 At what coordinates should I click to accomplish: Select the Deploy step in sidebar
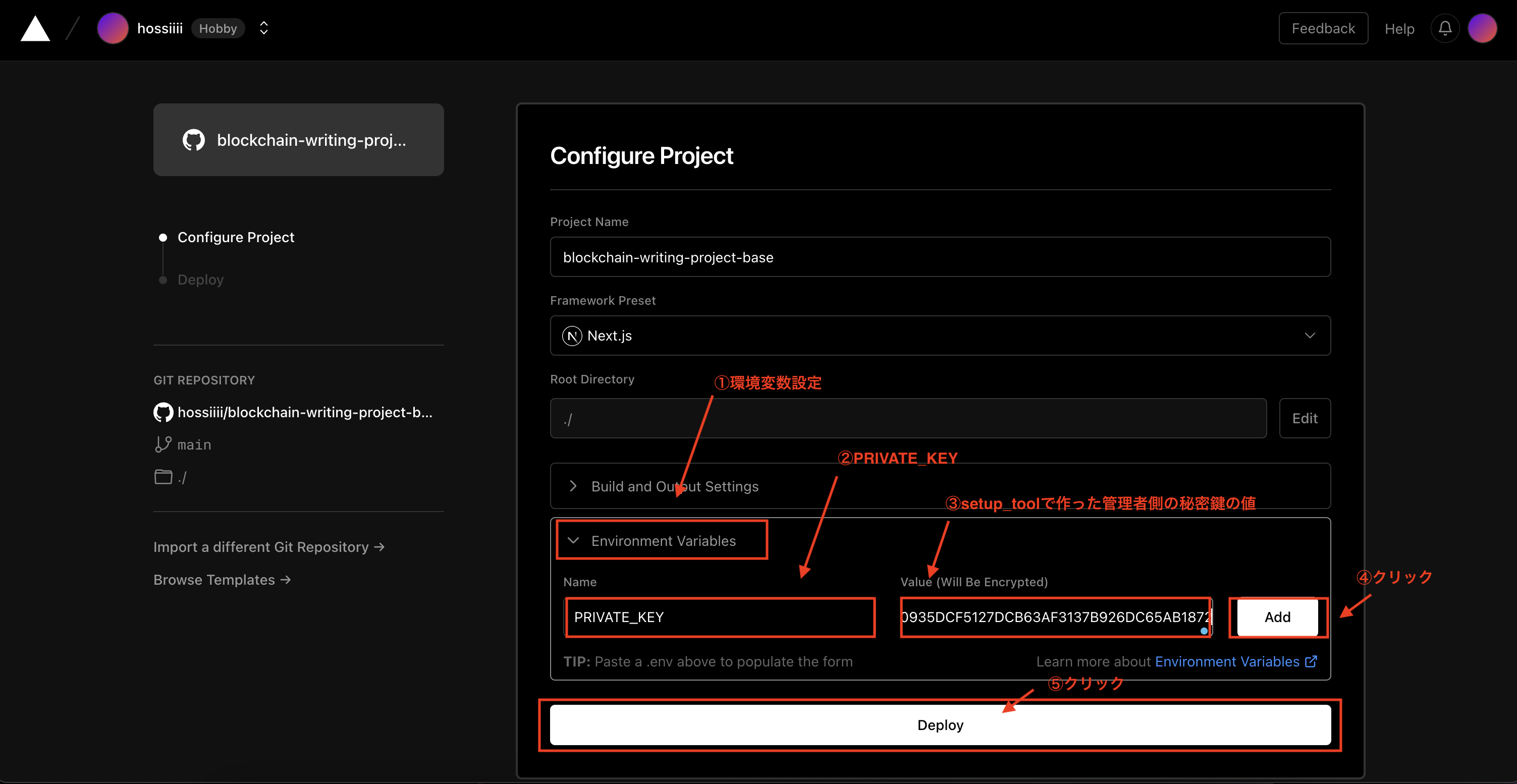click(x=200, y=279)
